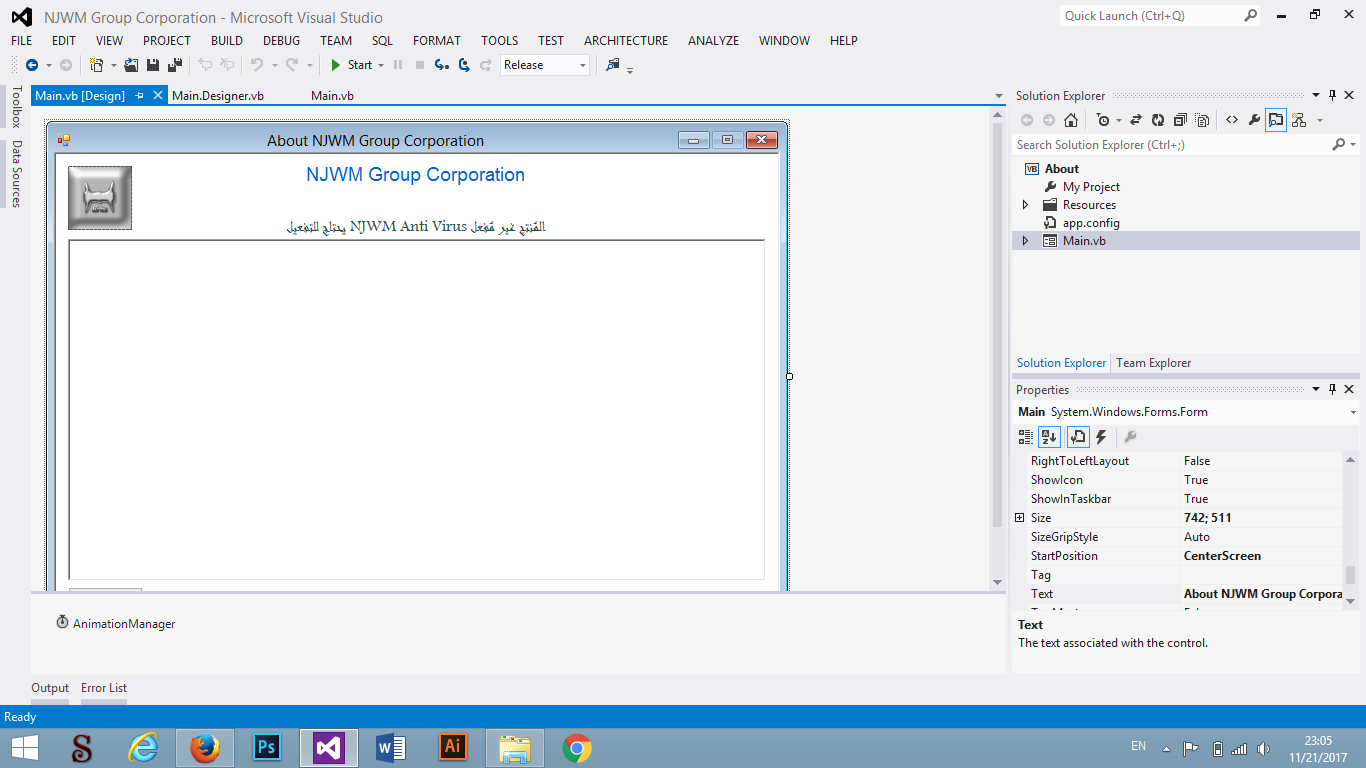Select My Project in Solution Explorer
1366x768 pixels.
pyautogui.click(x=1091, y=187)
